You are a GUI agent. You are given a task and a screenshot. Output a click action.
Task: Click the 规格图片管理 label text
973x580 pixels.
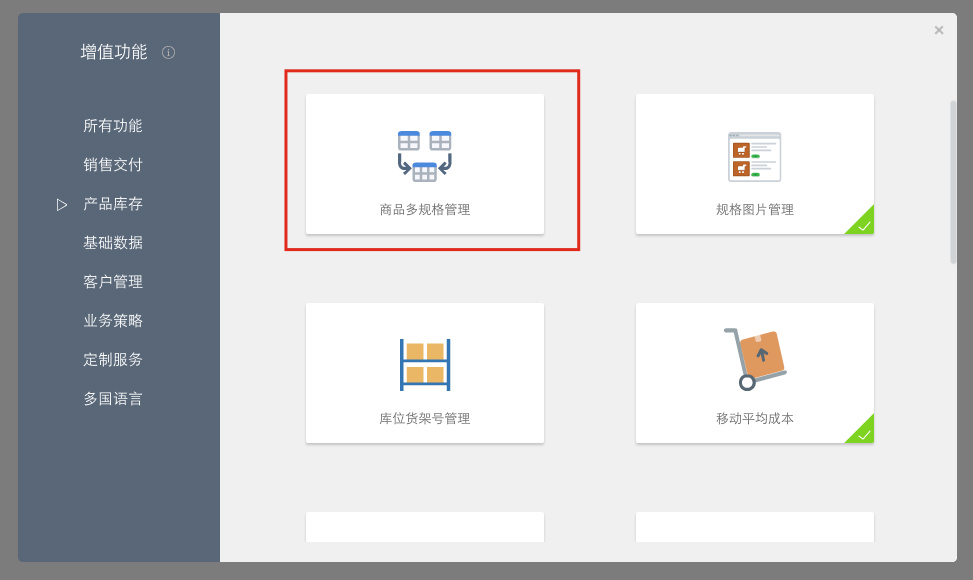(x=755, y=210)
